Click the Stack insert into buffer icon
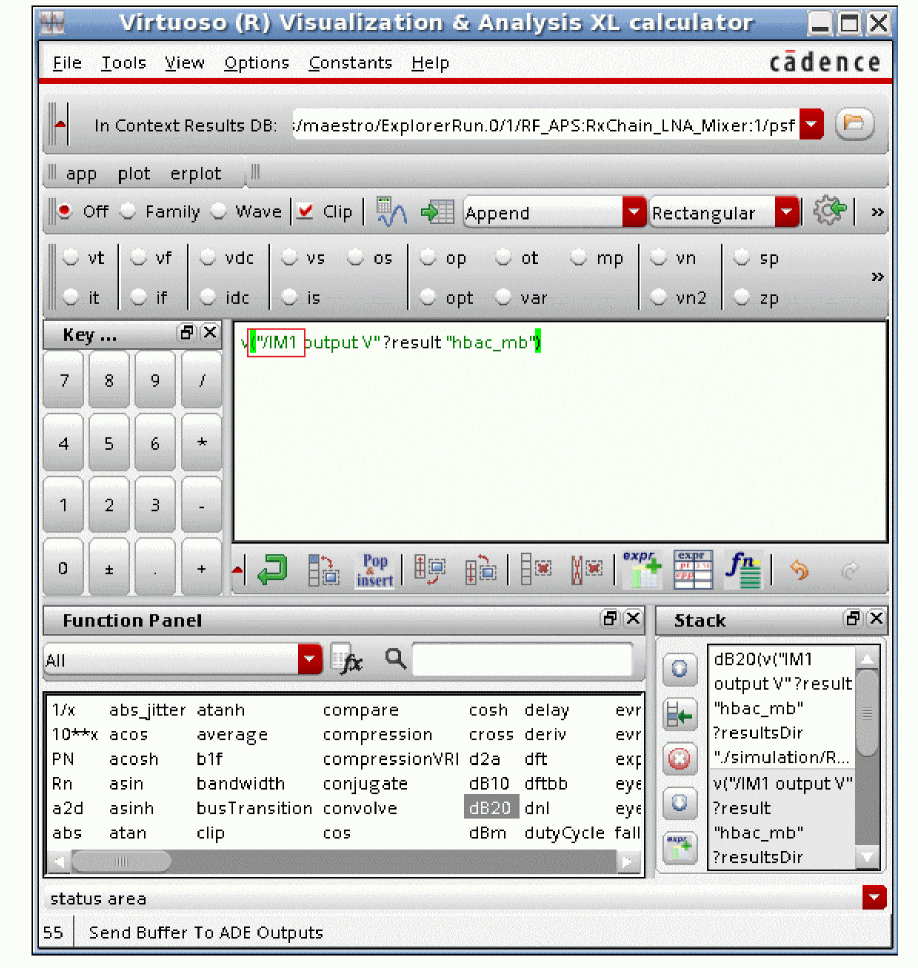This screenshot has height=968, width=918. pyautogui.click(x=680, y=716)
